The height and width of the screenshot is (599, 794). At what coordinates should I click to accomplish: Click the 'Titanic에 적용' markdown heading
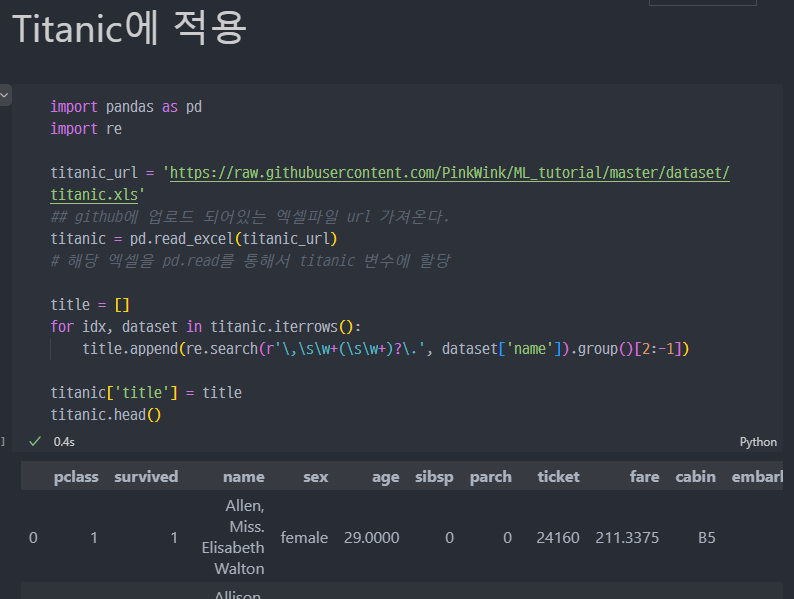[129, 28]
